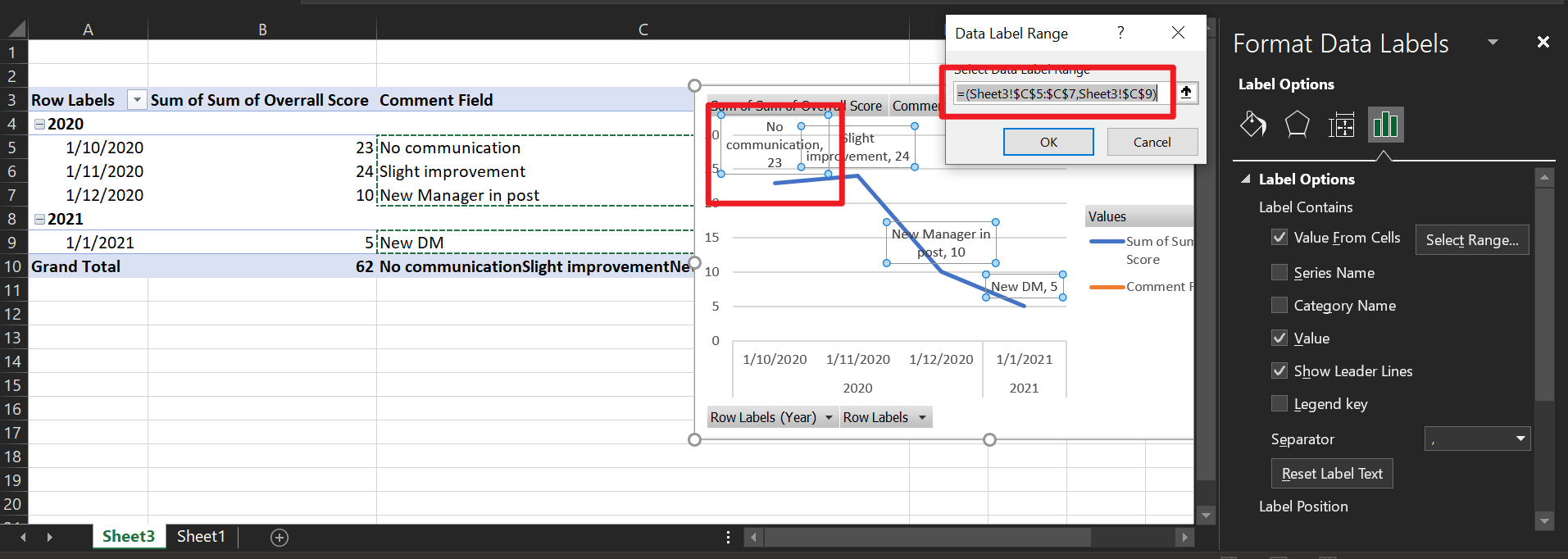The image size is (1568, 559).
Task: Collapse the 2021 pivot group
Action: pyautogui.click(x=39, y=219)
